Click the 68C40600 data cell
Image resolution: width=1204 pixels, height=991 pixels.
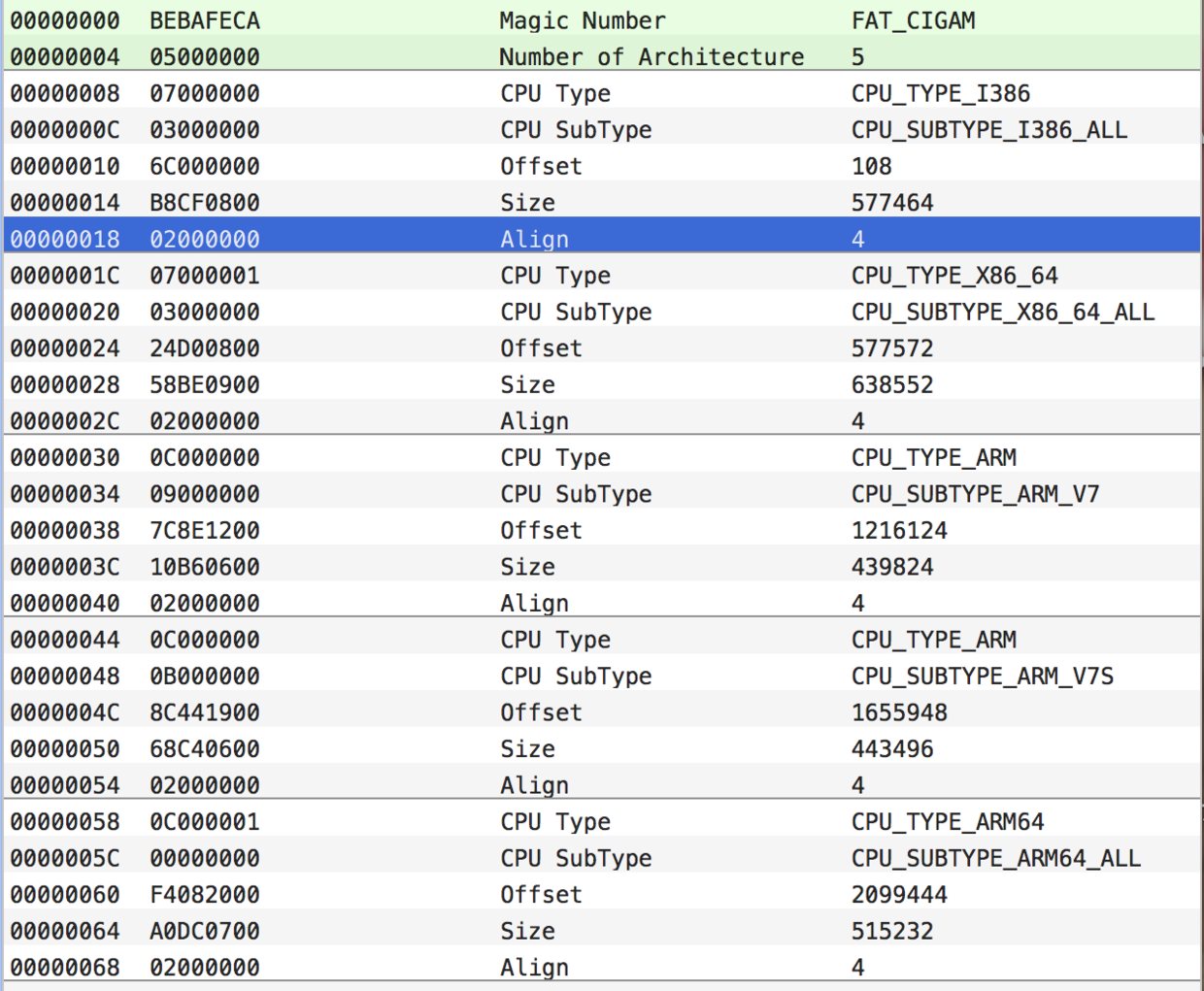[x=204, y=748]
